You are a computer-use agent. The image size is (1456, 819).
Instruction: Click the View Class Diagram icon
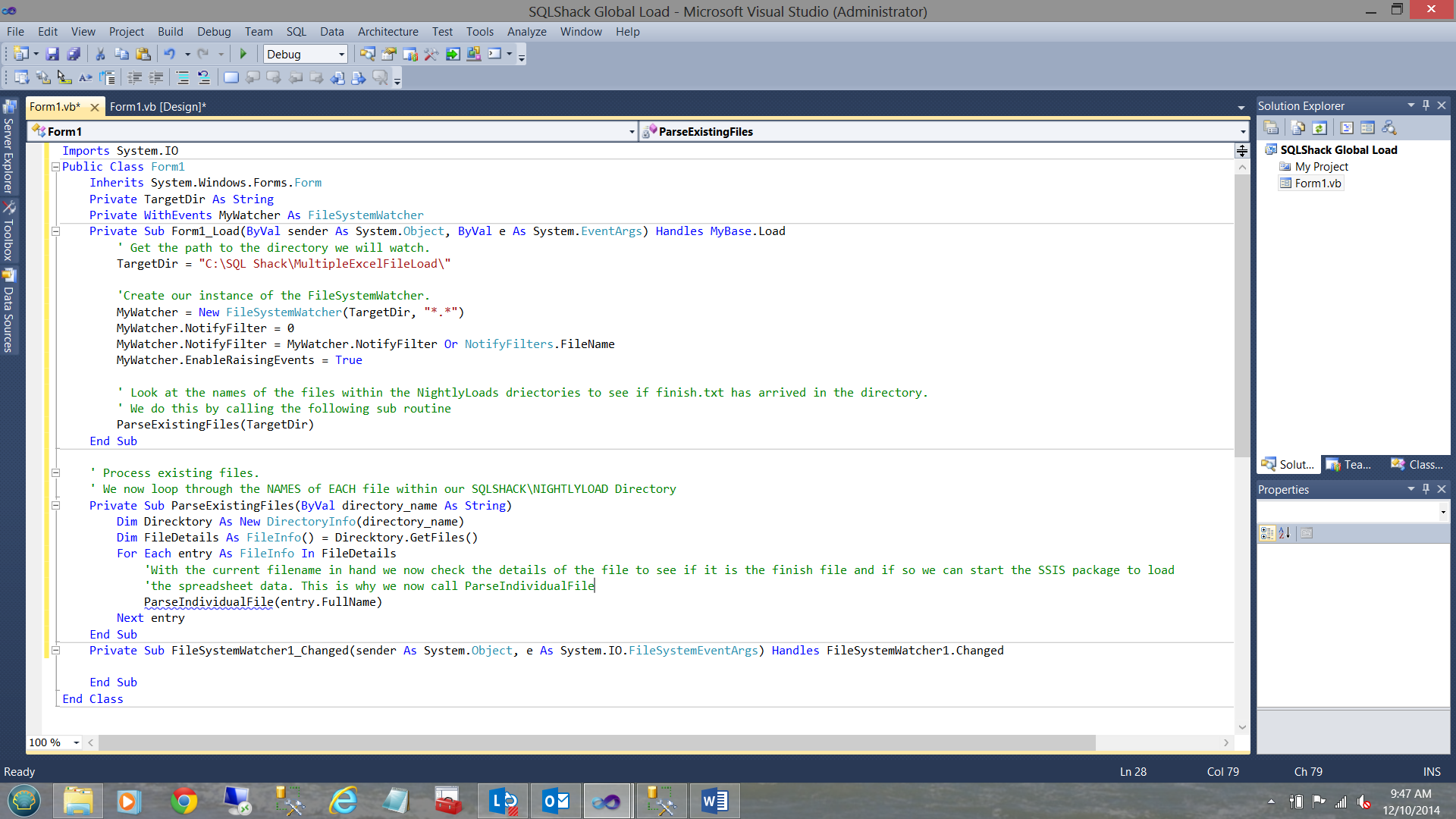1389,127
